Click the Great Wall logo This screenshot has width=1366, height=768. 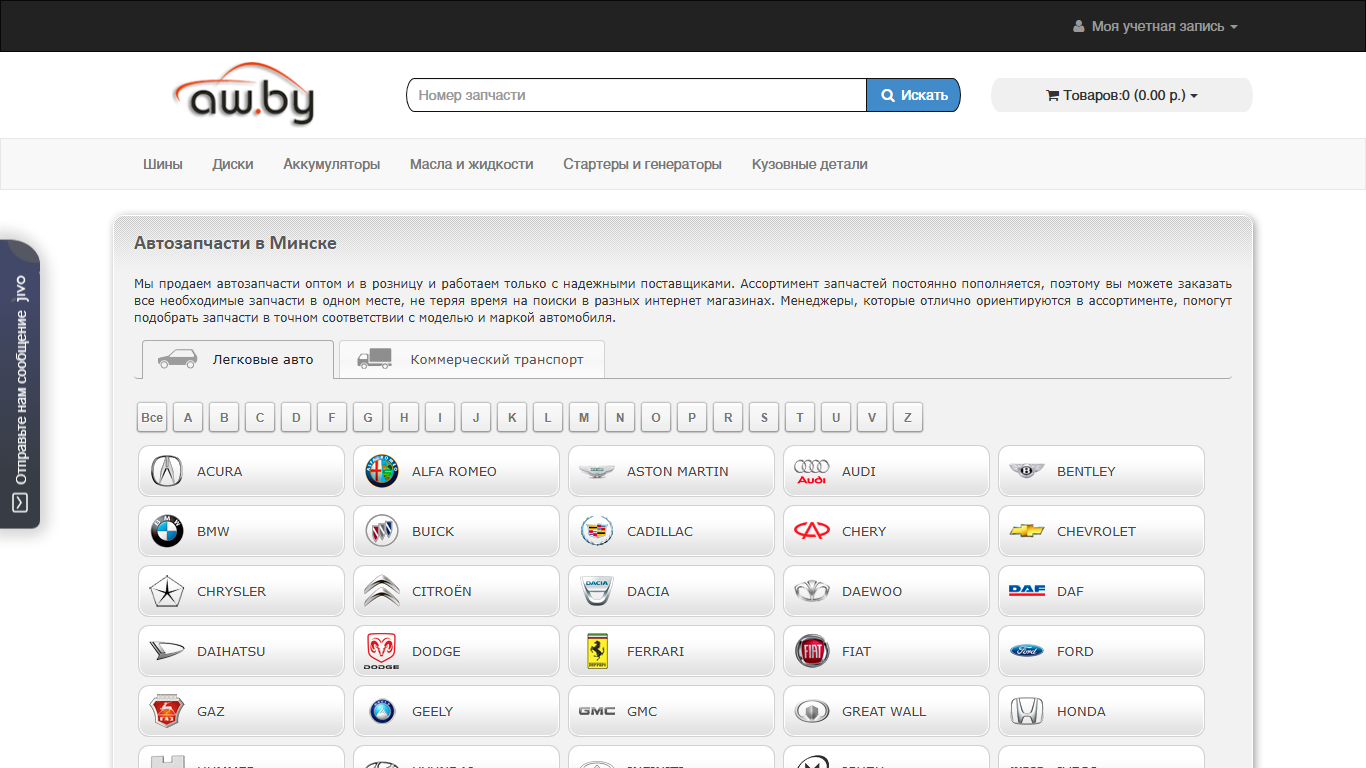coord(812,711)
